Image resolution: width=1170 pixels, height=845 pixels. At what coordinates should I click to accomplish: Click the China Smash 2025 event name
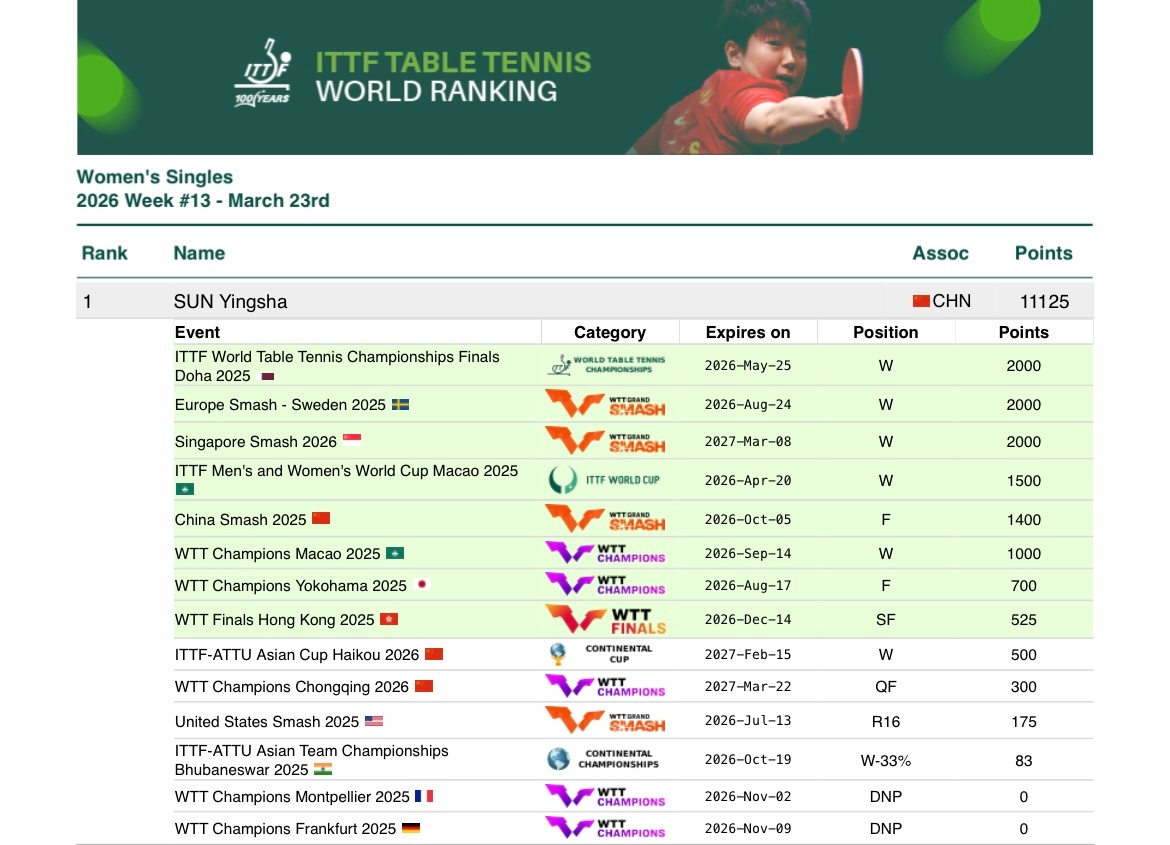(x=240, y=520)
